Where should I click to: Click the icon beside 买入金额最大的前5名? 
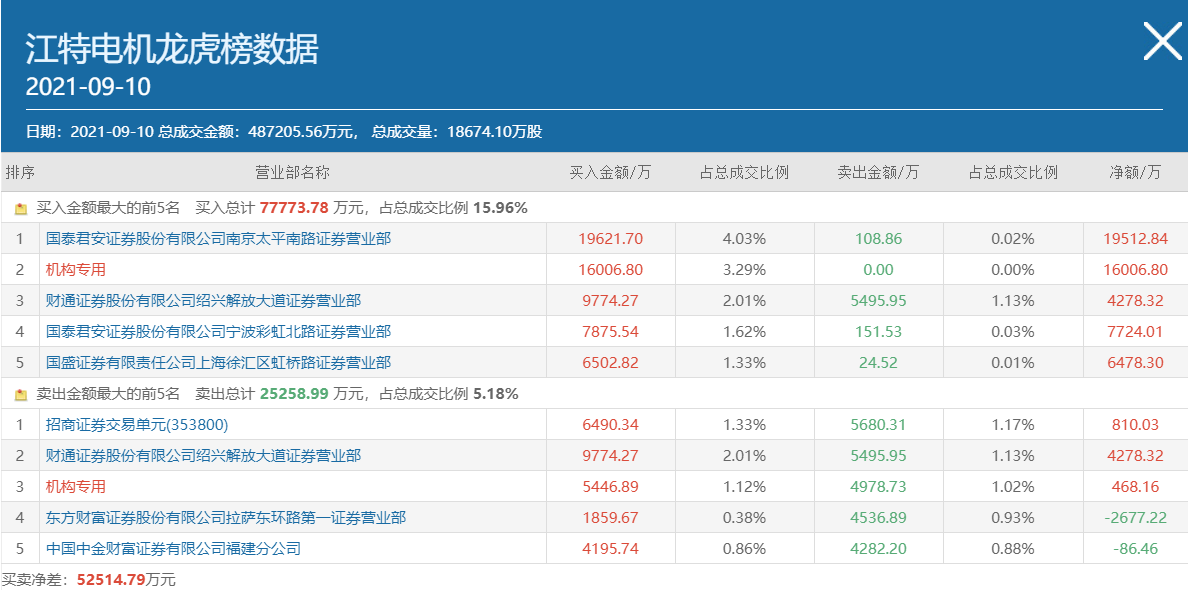pos(21,209)
